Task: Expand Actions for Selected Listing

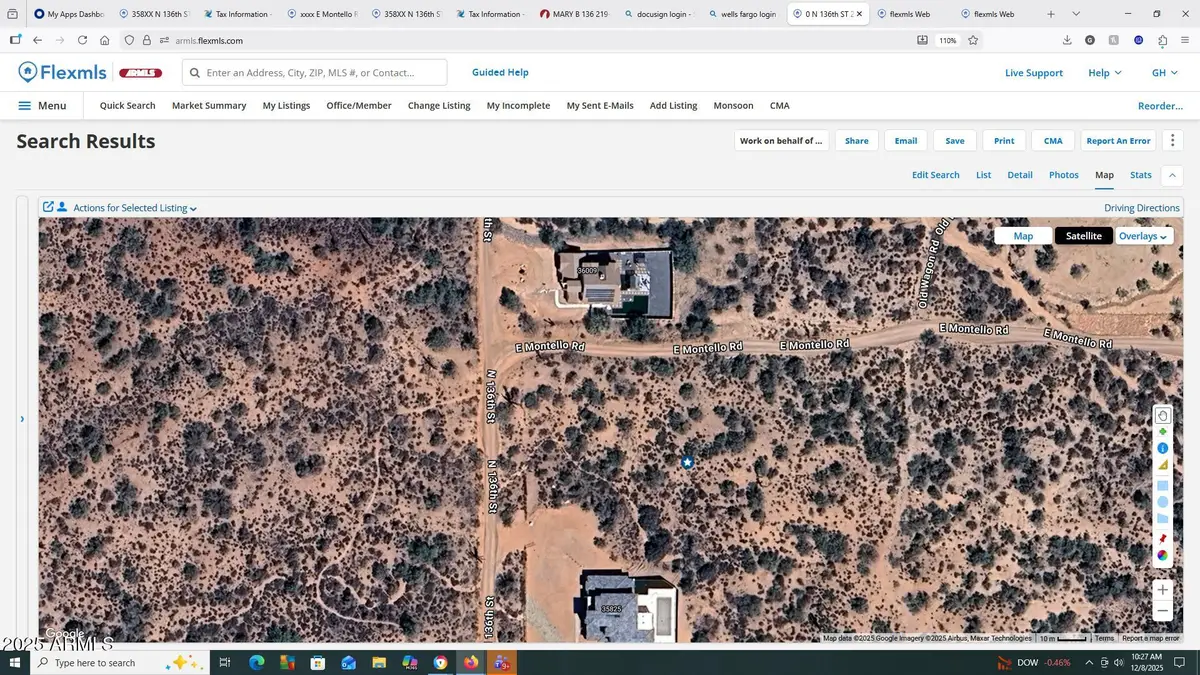Action: point(134,207)
